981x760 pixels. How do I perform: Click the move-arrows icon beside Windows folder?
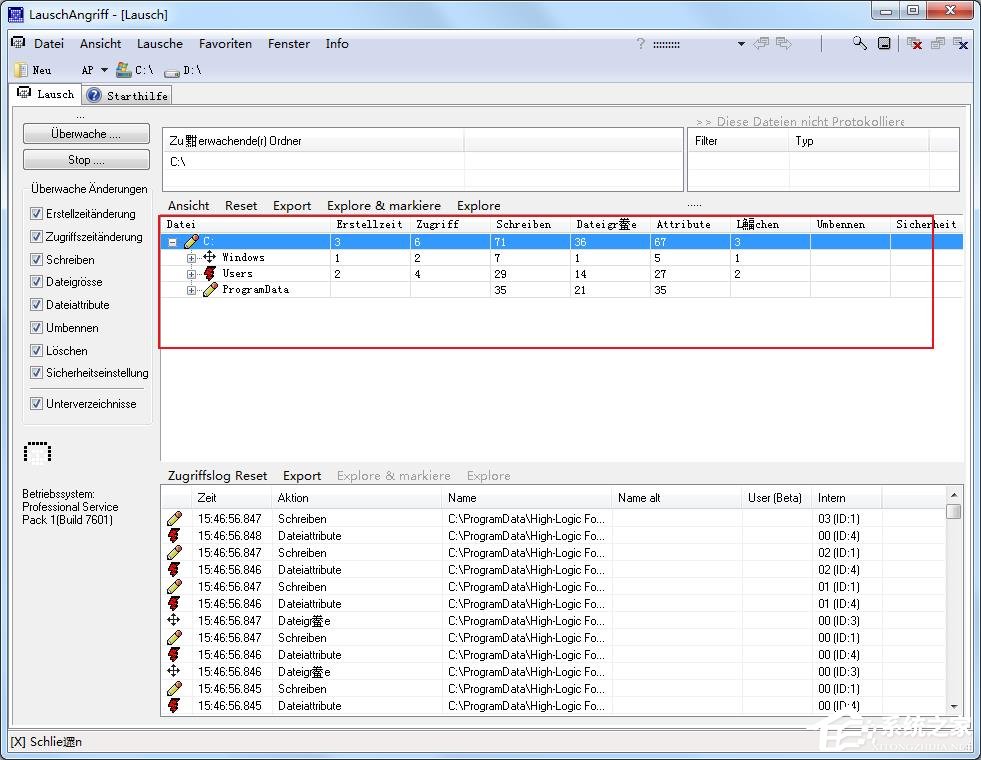coord(210,257)
